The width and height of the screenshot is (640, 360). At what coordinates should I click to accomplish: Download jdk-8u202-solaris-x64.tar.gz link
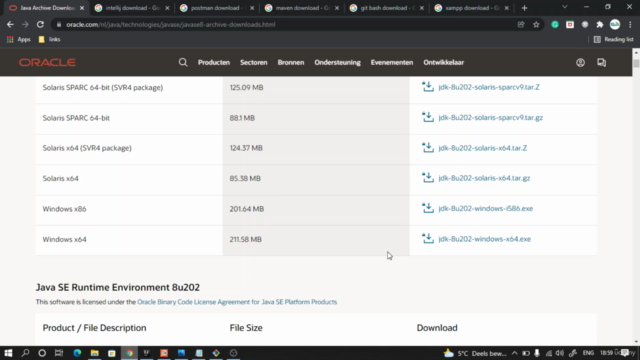pyautogui.click(x=484, y=178)
